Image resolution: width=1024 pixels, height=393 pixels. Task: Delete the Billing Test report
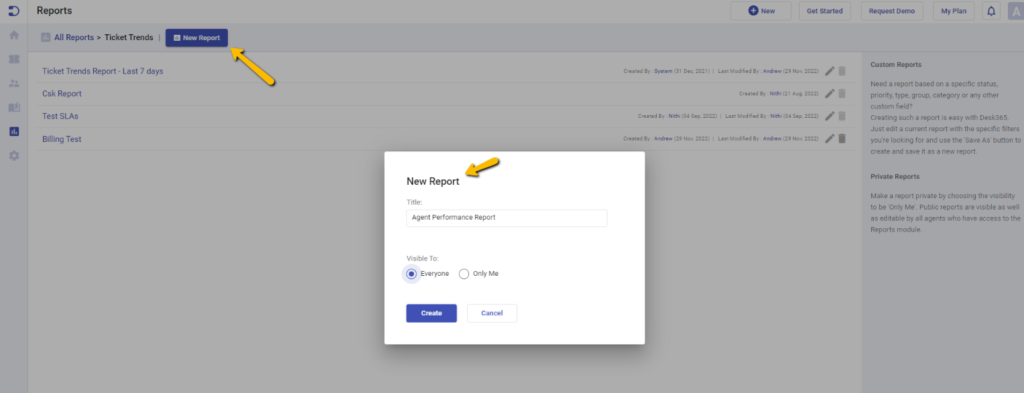pos(842,138)
